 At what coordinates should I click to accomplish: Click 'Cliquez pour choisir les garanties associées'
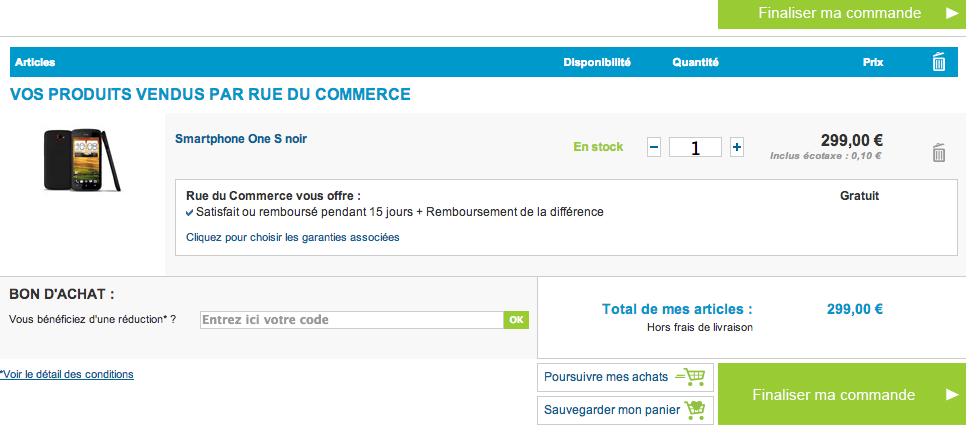click(293, 236)
